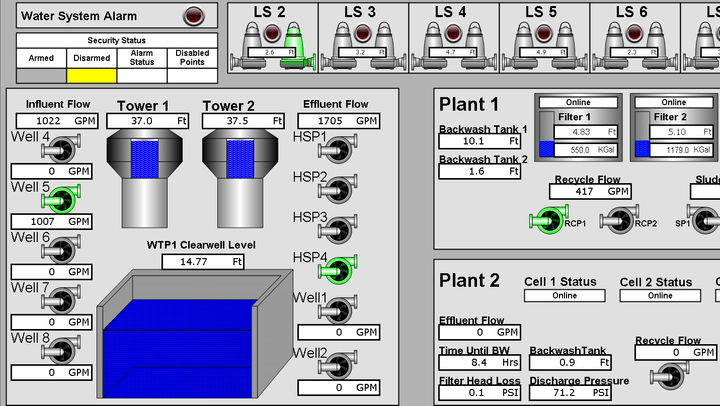Select the Well1 pump icon
The image size is (720, 406).
(x=338, y=310)
